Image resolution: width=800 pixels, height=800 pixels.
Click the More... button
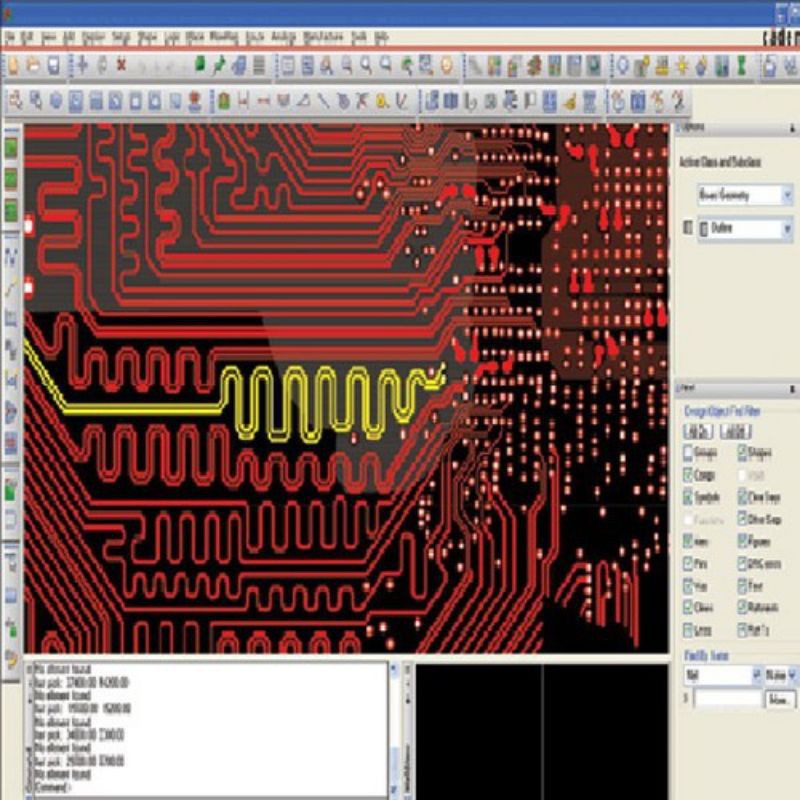pos(780,700)
